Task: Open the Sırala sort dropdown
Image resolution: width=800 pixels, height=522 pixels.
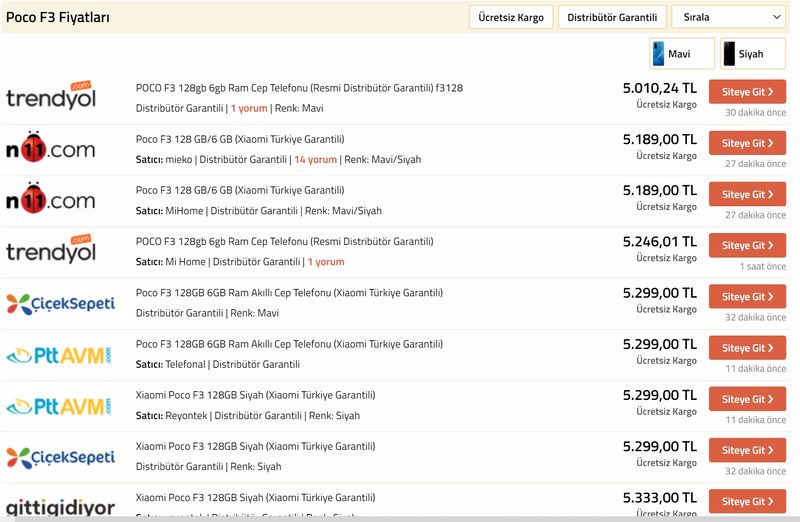Action: click(x=729, y=17)
